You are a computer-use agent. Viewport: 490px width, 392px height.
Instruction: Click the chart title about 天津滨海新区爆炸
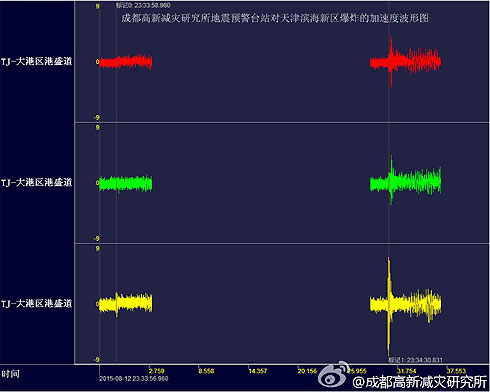tap(275, 18)
